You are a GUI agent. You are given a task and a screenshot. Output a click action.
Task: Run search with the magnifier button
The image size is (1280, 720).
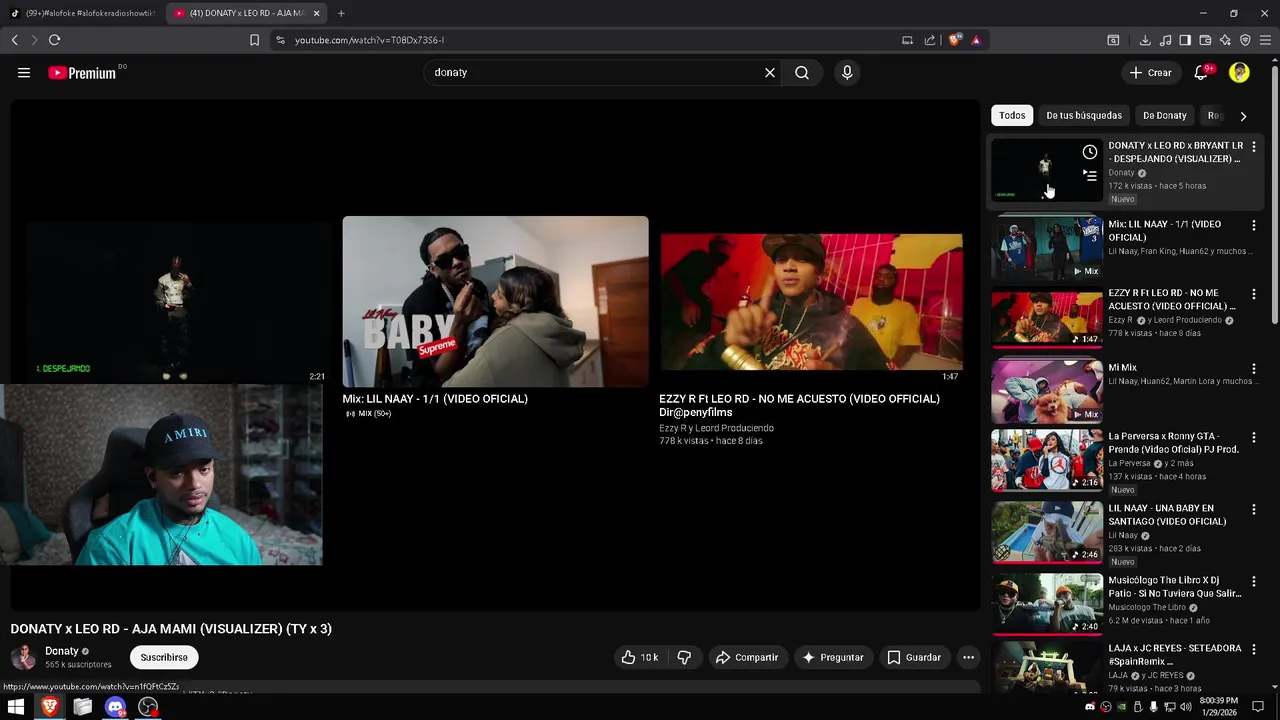(x=802, y=72)
